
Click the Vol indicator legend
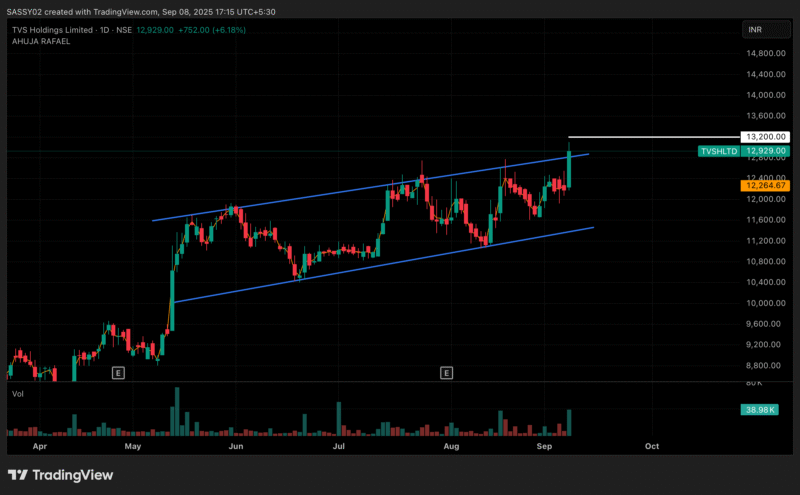tap(17, 394)
